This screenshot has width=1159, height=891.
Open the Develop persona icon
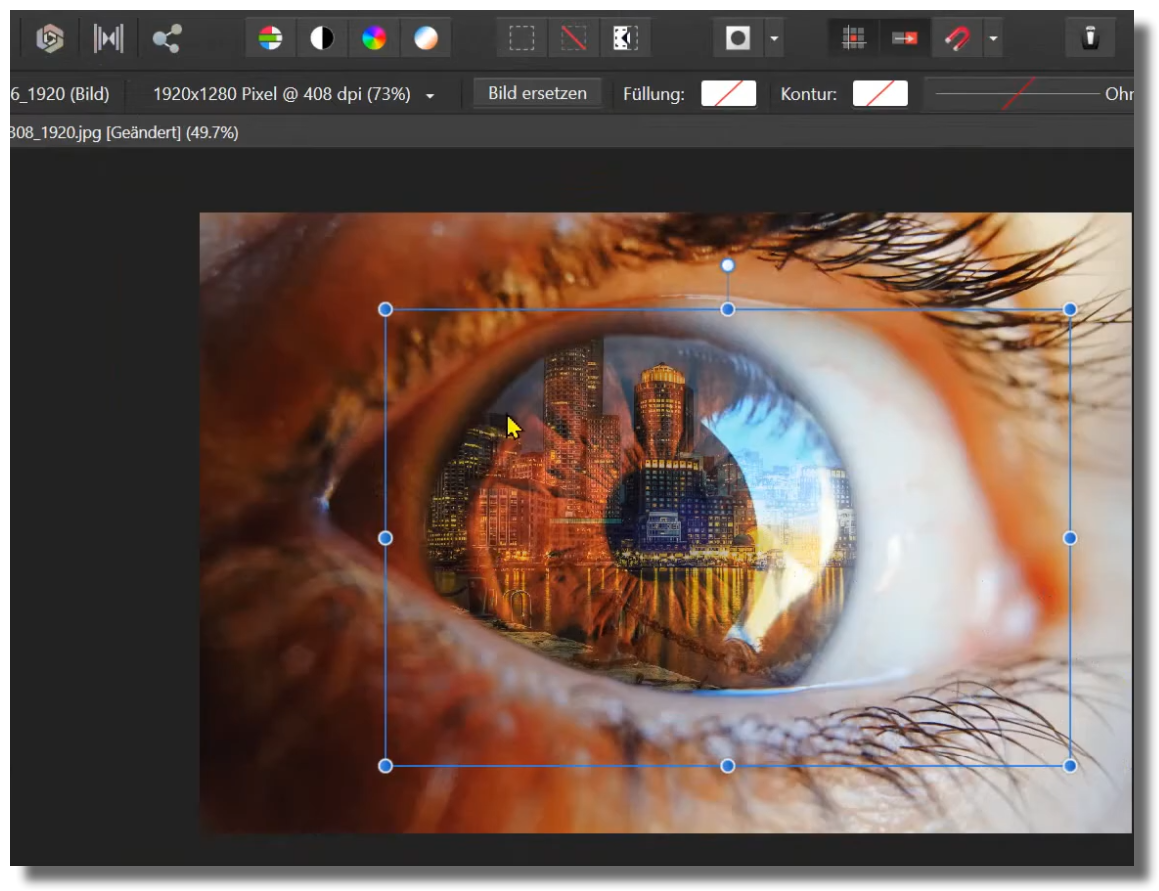tap(49, 38)
